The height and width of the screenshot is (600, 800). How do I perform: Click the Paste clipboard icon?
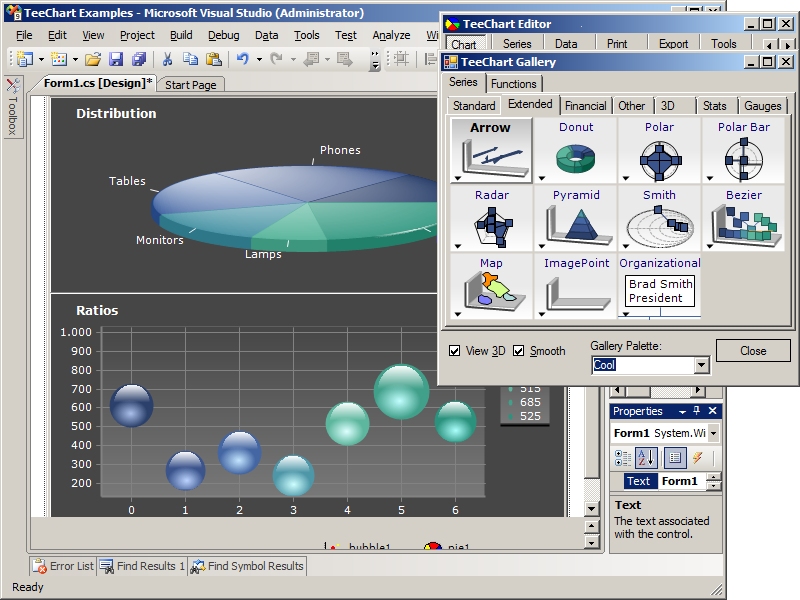(214, 59)
